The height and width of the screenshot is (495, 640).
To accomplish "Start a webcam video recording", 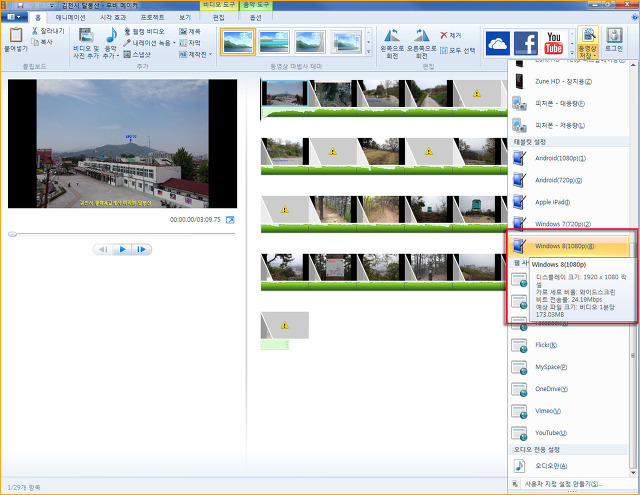I will pos(144,31).
